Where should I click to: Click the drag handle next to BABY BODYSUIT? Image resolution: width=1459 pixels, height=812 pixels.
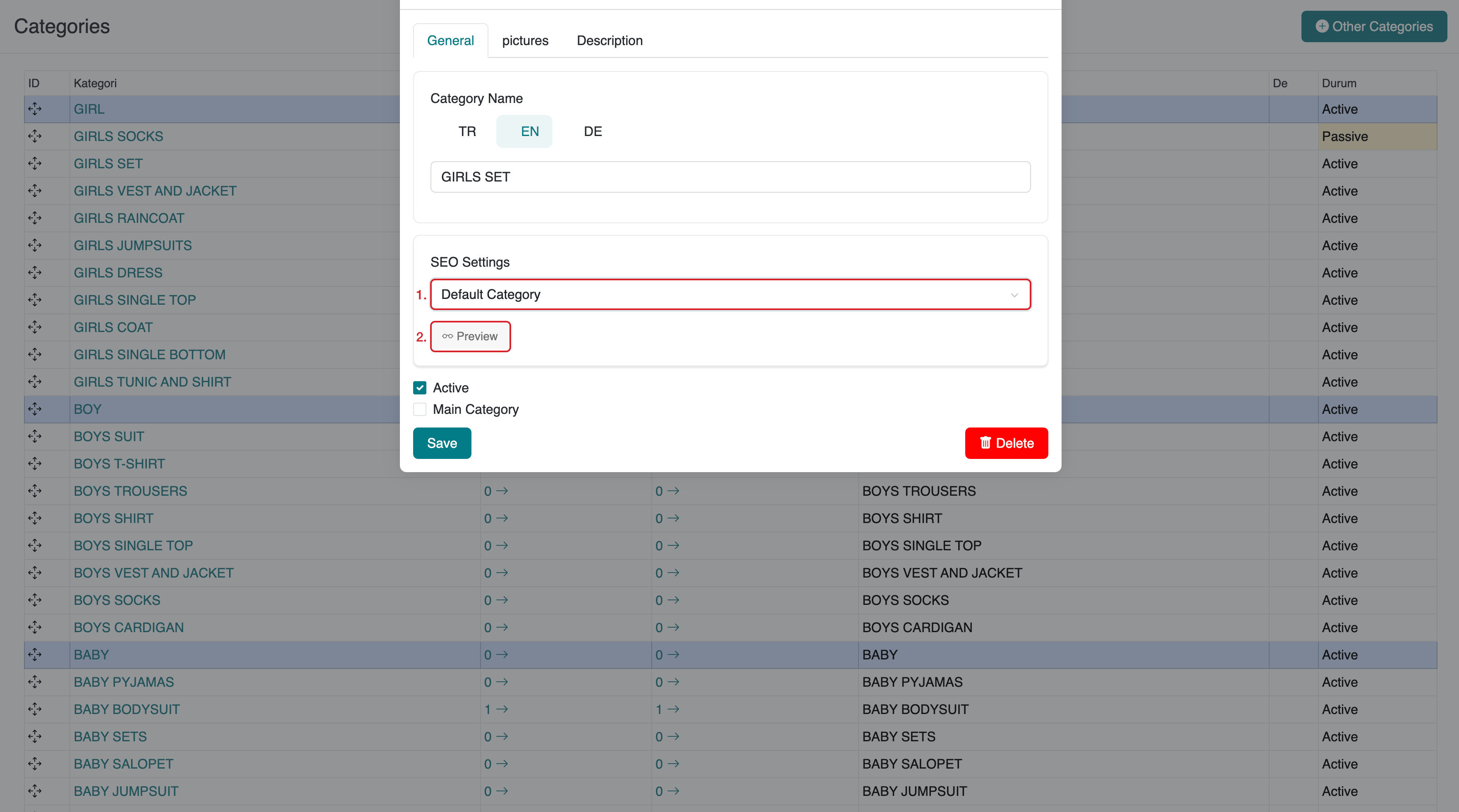[x=35, y=709]
